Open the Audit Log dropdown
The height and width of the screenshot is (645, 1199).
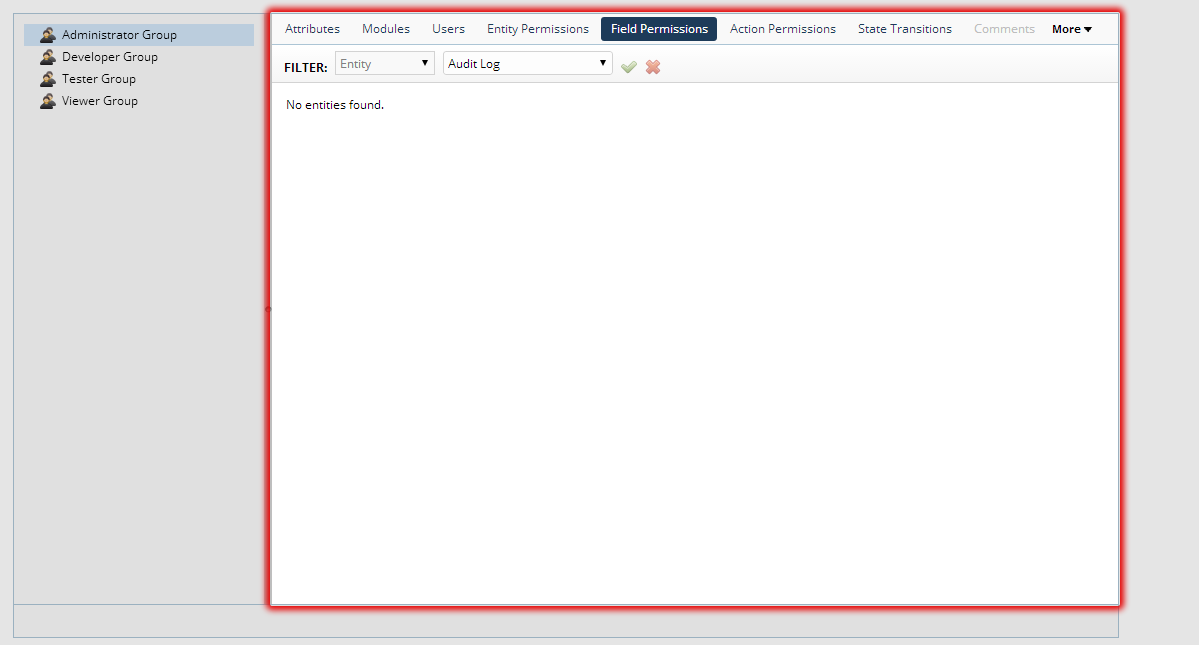[528, 63]
